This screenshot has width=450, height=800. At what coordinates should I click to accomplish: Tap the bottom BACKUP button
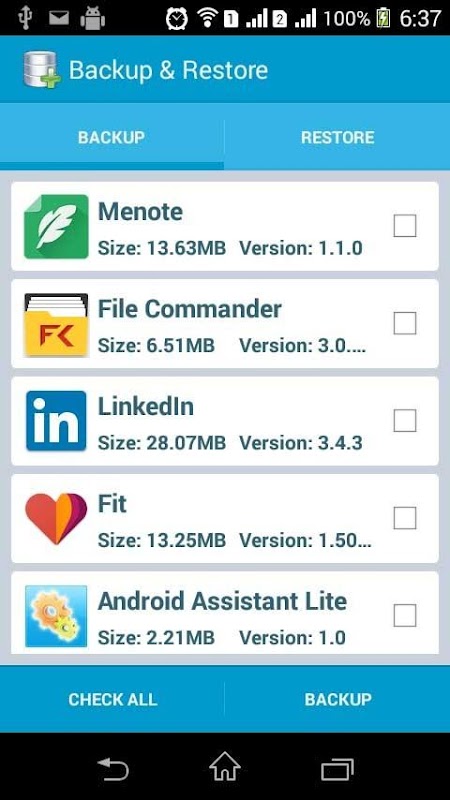[338, 699]
